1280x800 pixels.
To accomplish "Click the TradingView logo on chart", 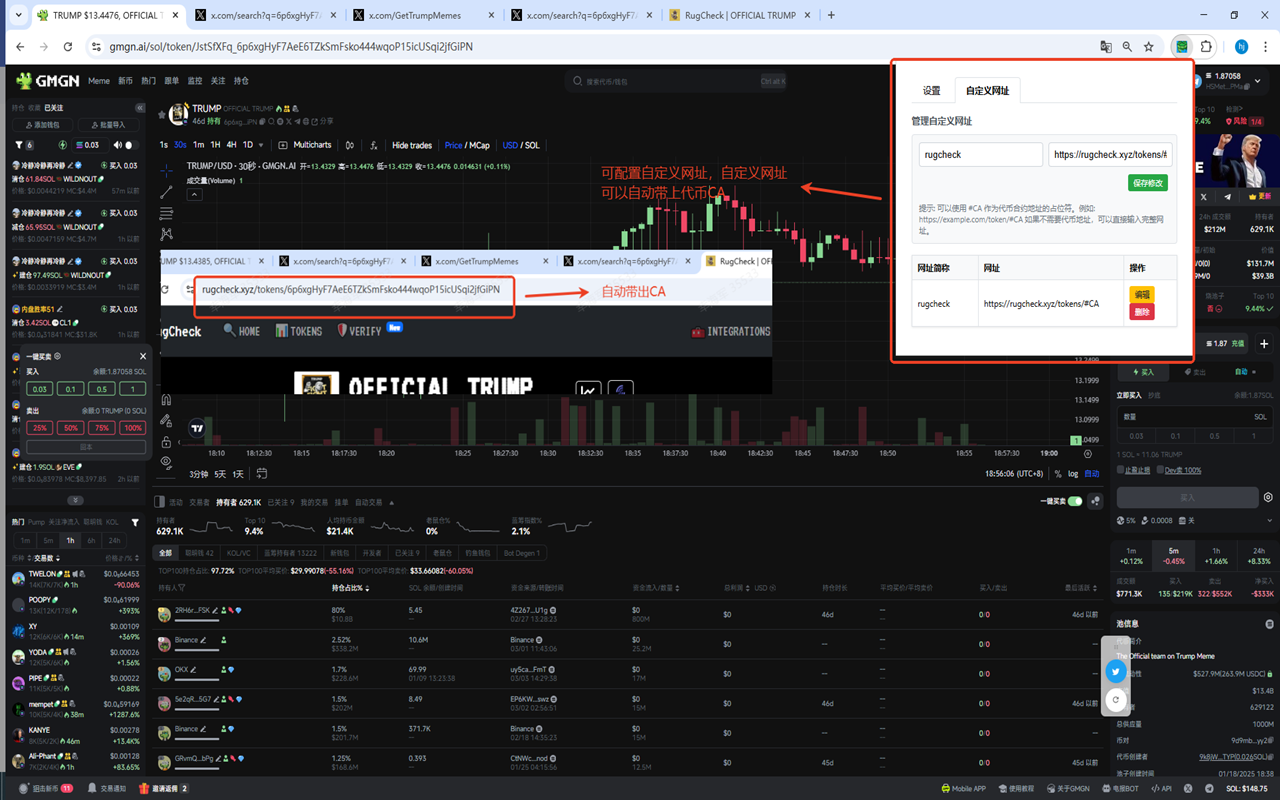I will [197, 428].
